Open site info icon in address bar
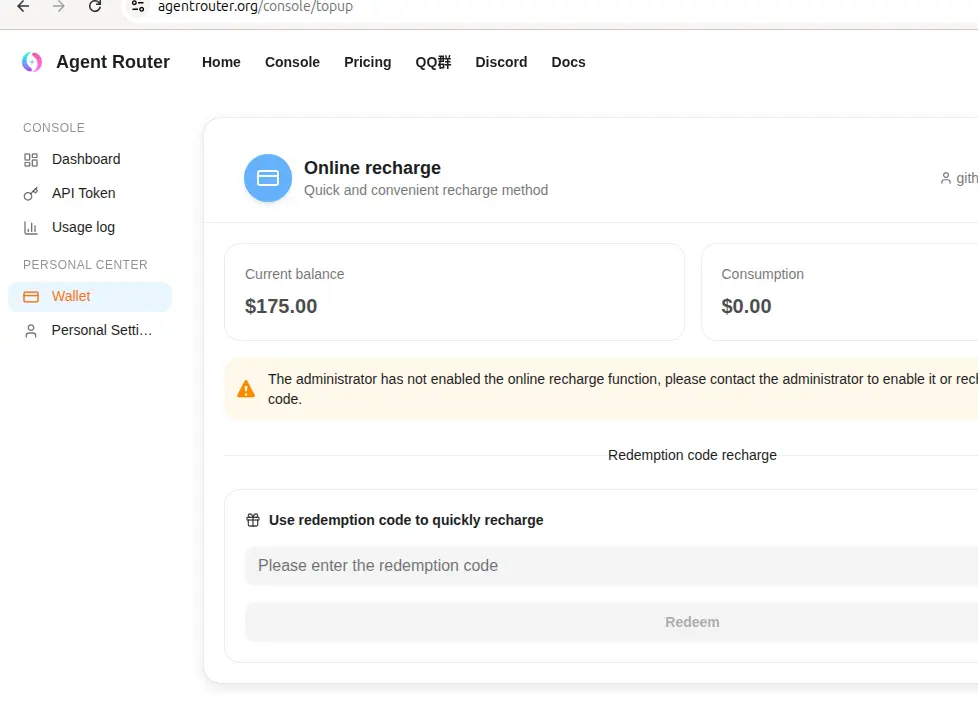Viewport: 978px width, 718px height. coord(138,7)
